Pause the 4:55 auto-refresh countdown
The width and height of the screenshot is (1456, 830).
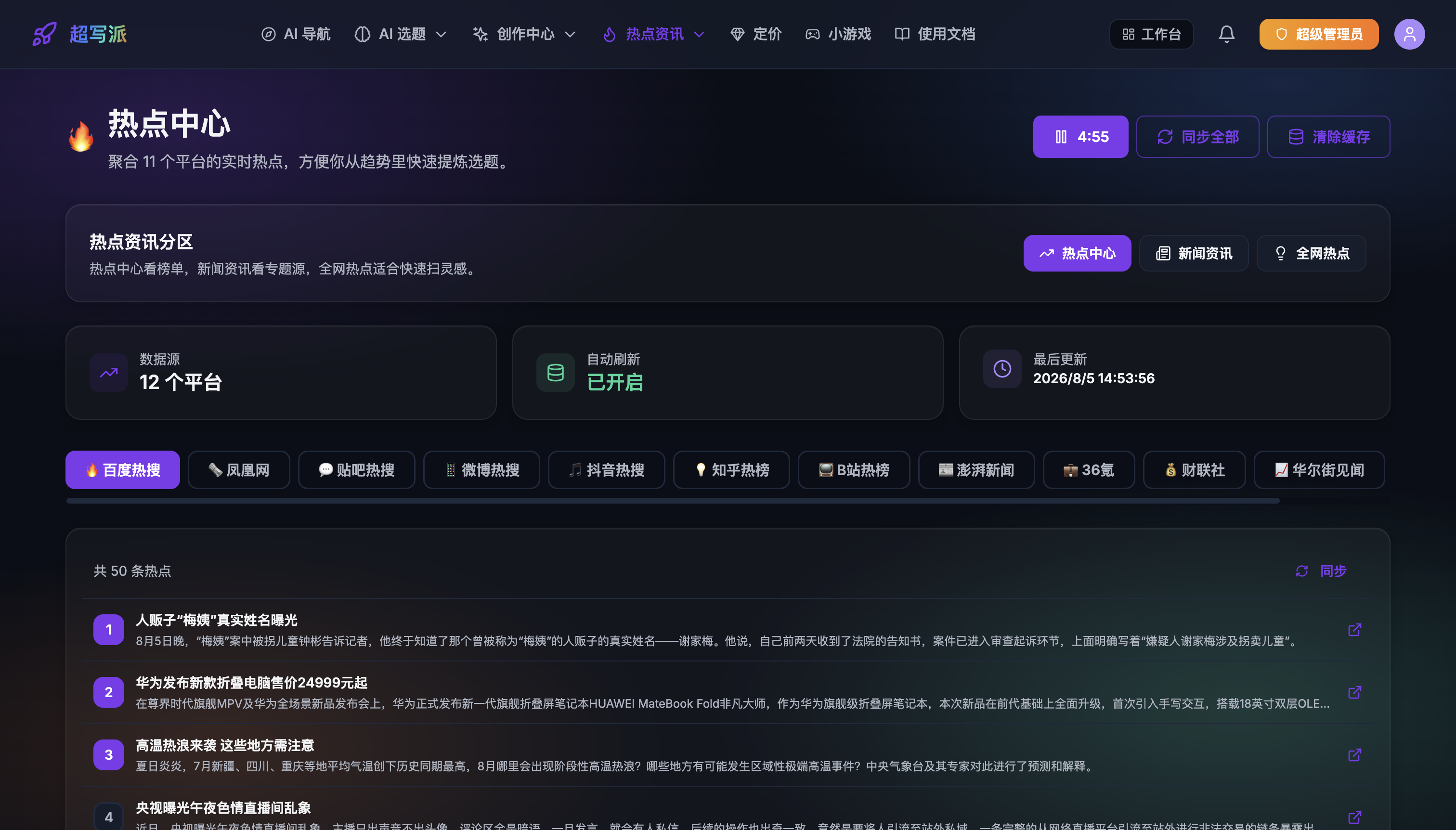tap(1080, 137)
